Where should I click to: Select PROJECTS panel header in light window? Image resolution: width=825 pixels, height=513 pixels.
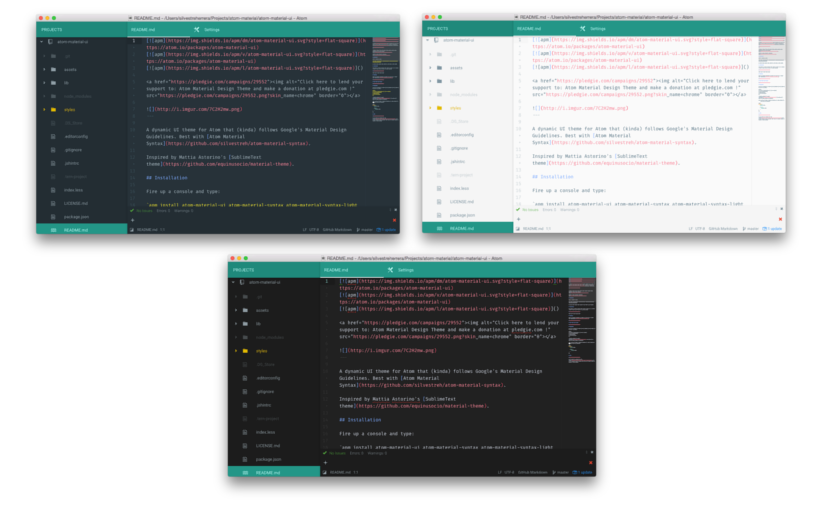tap(438, 28)
